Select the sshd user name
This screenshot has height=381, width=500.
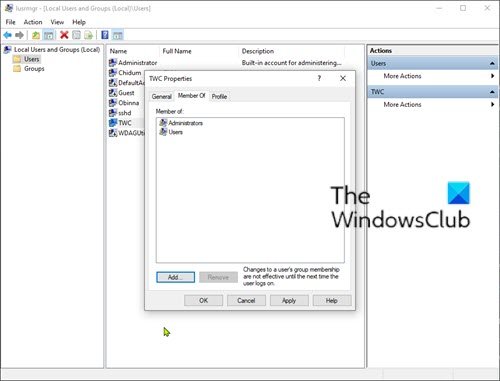[125, 113]
